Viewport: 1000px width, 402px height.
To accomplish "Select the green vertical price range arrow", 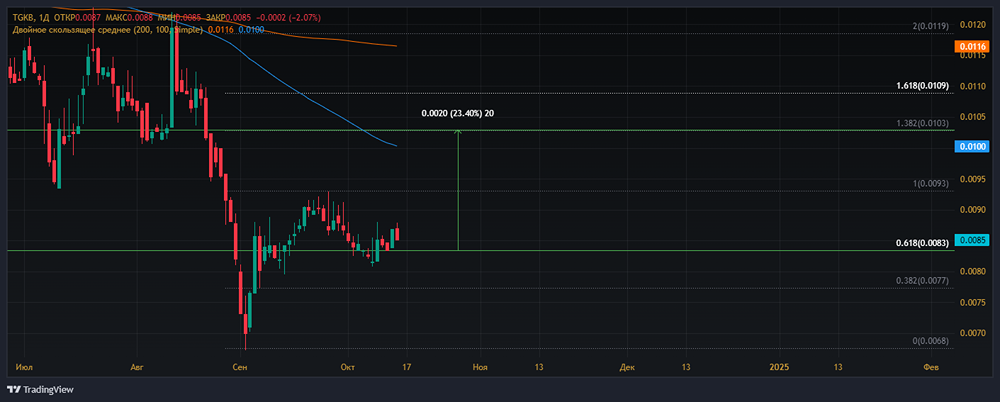I will (x=458, y=190).
